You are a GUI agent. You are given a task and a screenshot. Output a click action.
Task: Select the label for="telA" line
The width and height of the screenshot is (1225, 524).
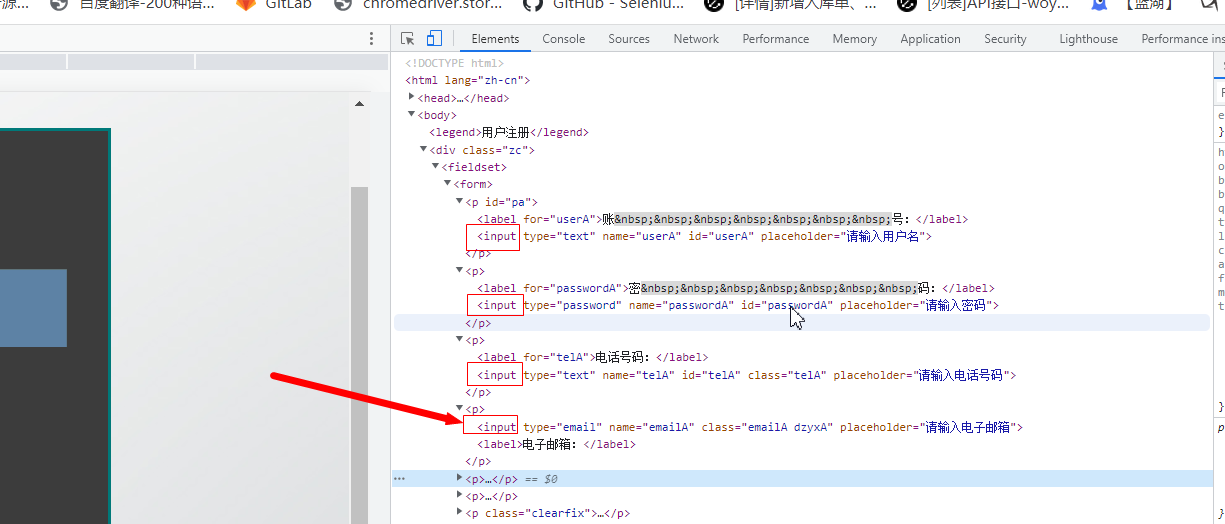[x=592, y=357]
